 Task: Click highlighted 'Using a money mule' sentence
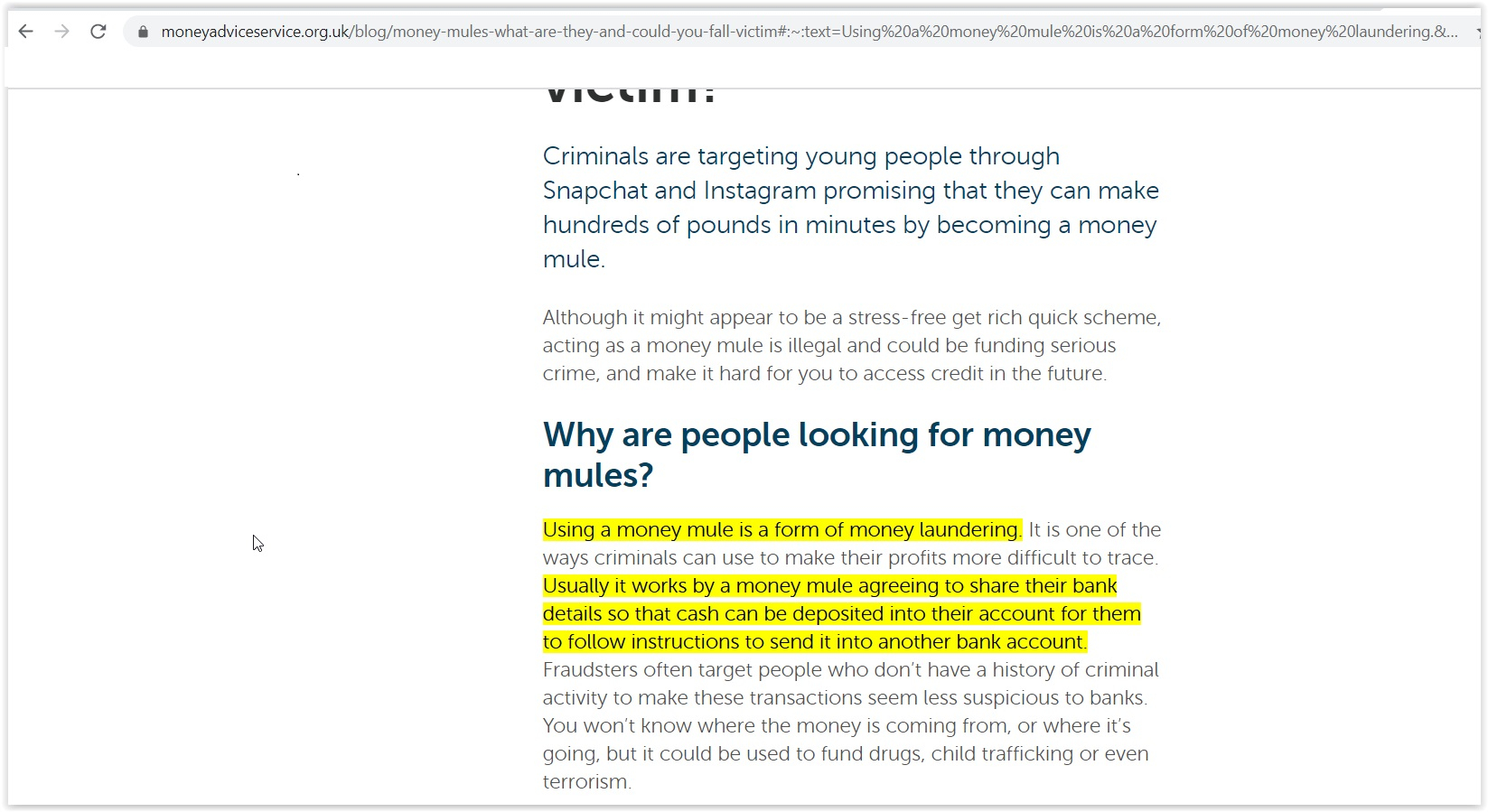point(781,530)
